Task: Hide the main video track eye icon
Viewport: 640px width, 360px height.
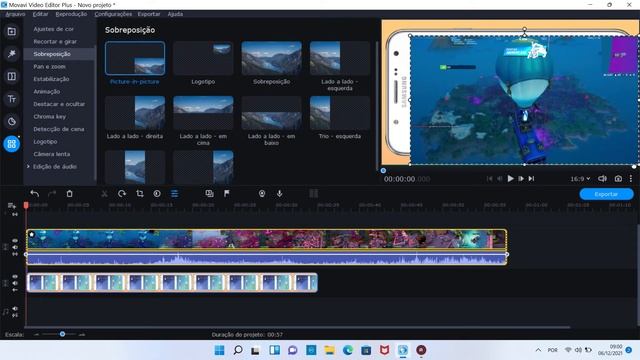Action: 15,241
